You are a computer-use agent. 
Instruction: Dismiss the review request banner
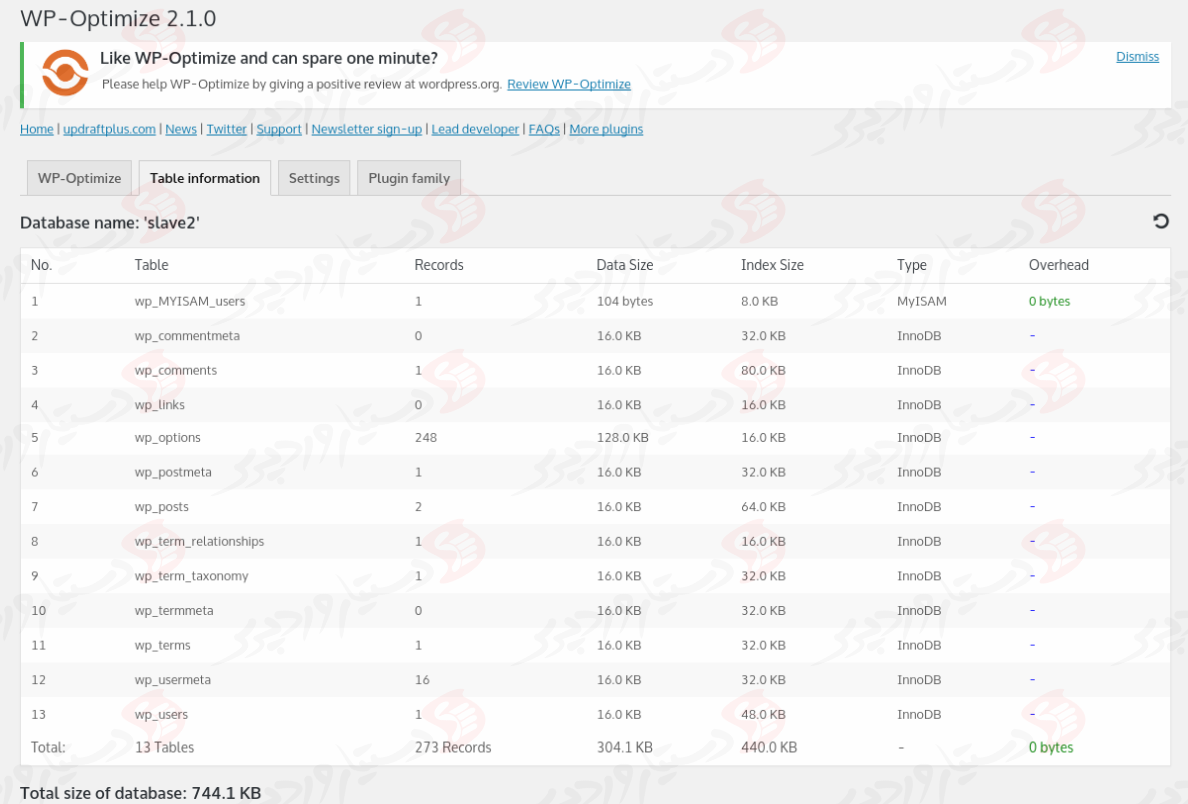[1137, 56]
